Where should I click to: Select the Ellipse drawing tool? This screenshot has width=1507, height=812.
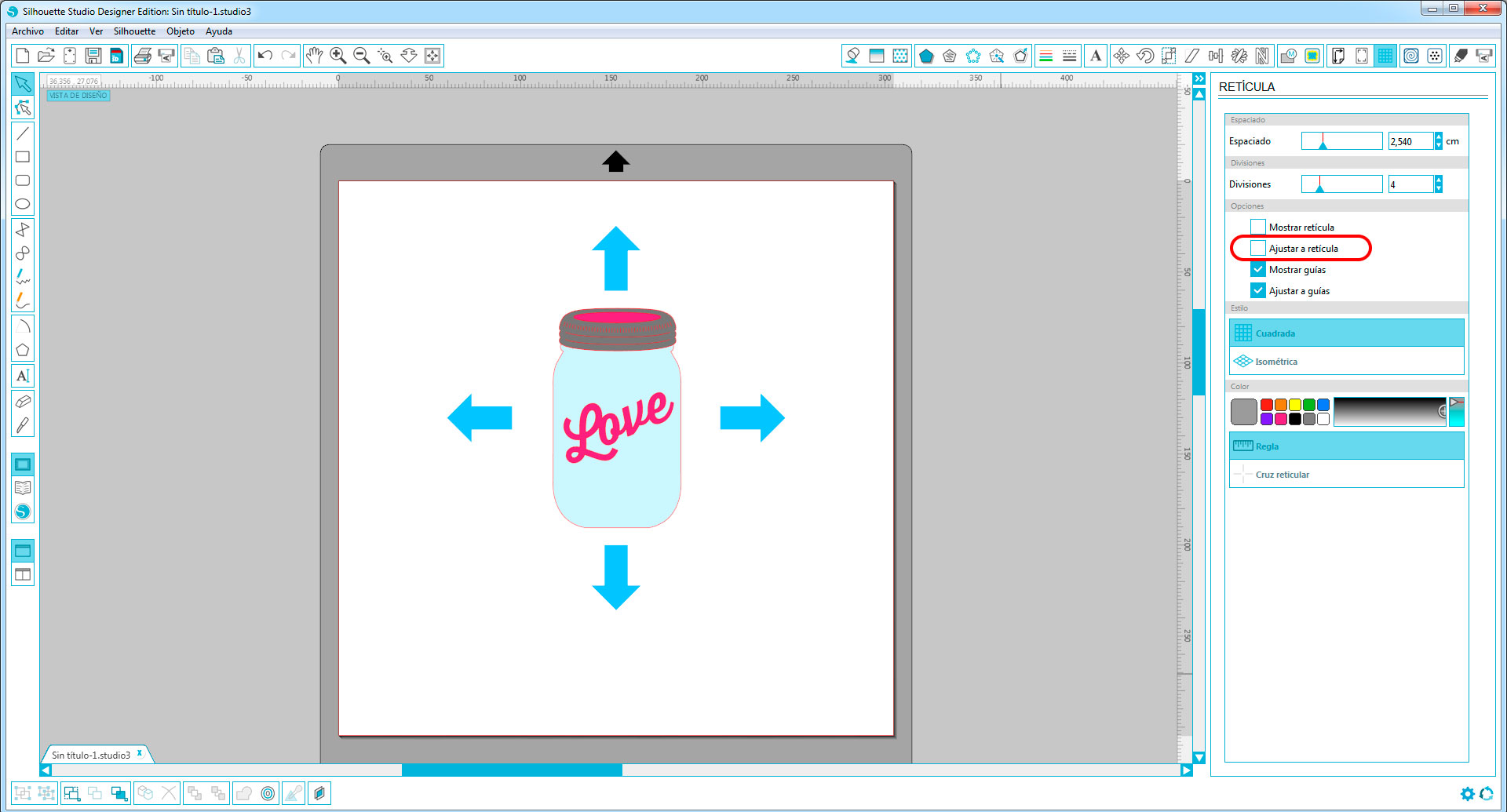pos(23,204)
